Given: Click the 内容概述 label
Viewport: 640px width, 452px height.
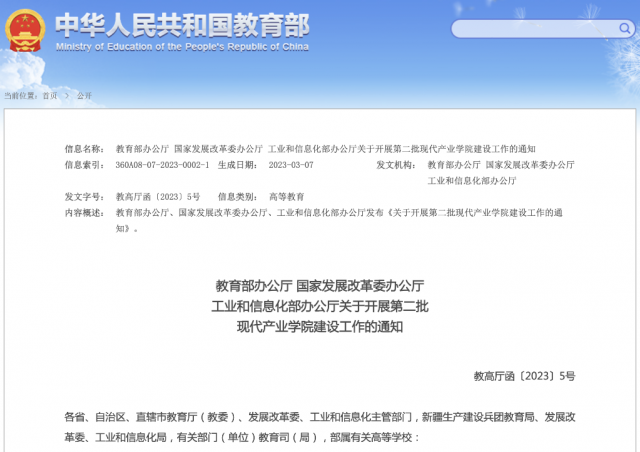Looking at the screenshot, I should click(x=84, y=213).
